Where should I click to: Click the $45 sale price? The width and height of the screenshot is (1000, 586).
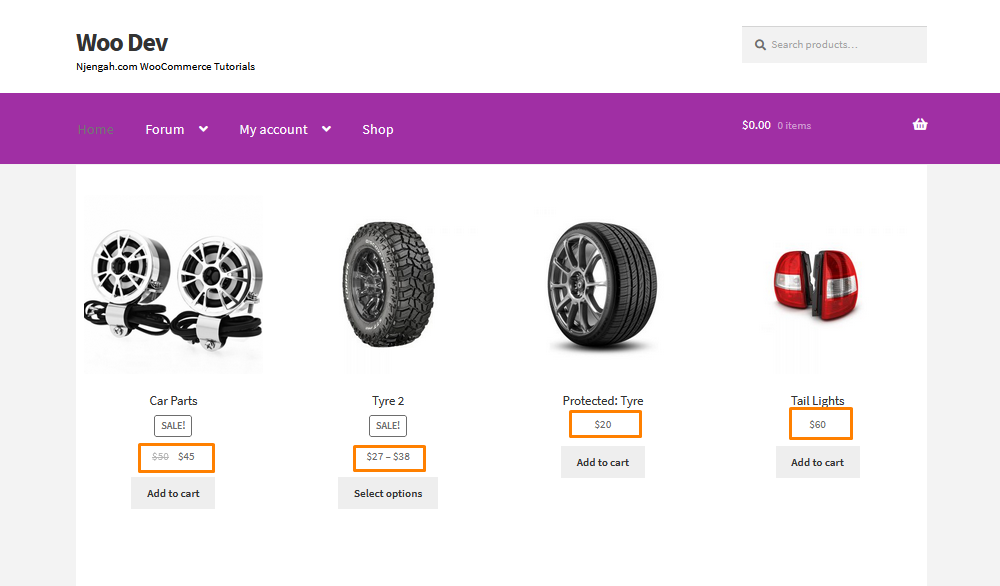(186, 457)
